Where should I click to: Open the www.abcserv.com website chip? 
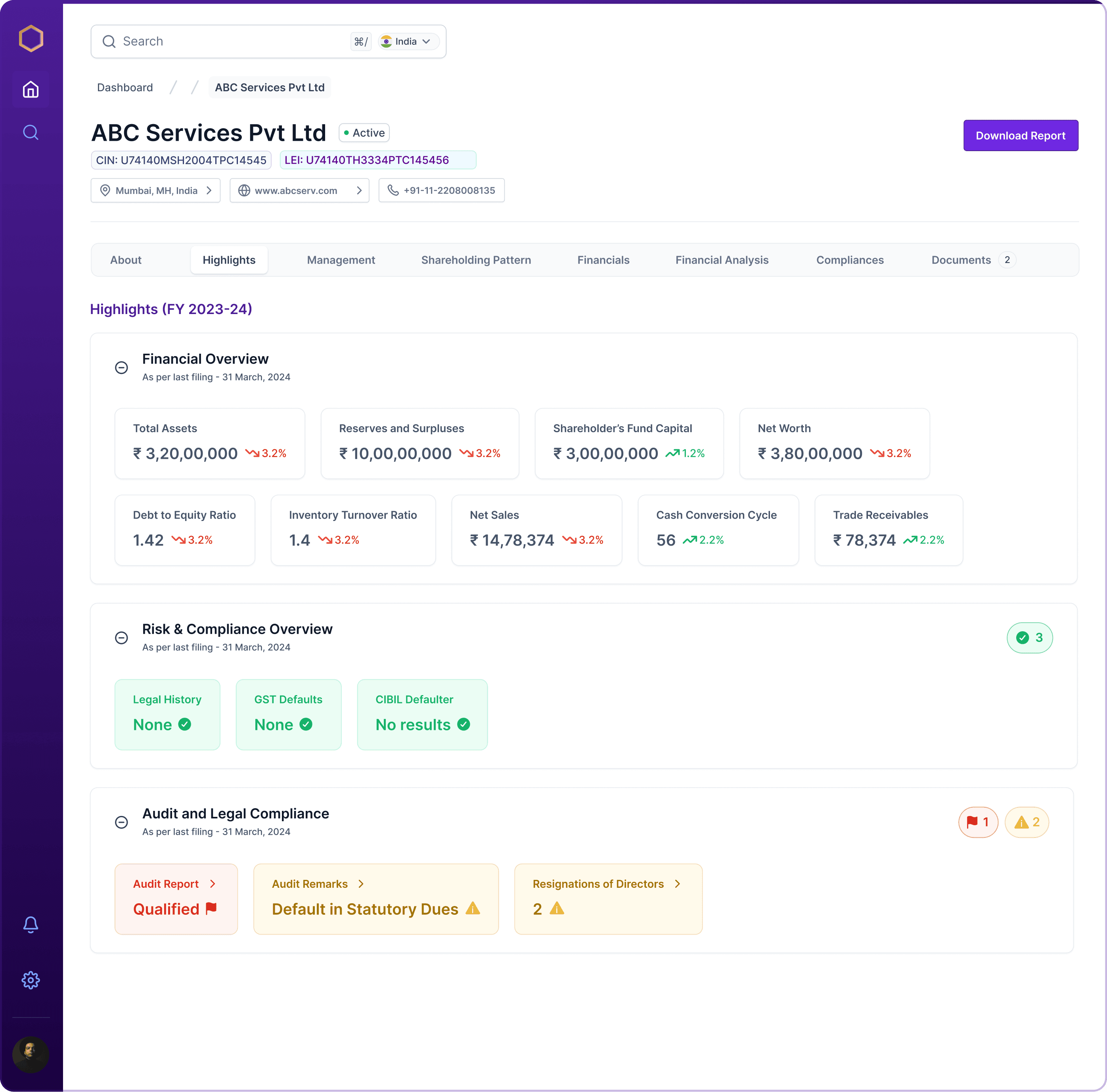299,190
